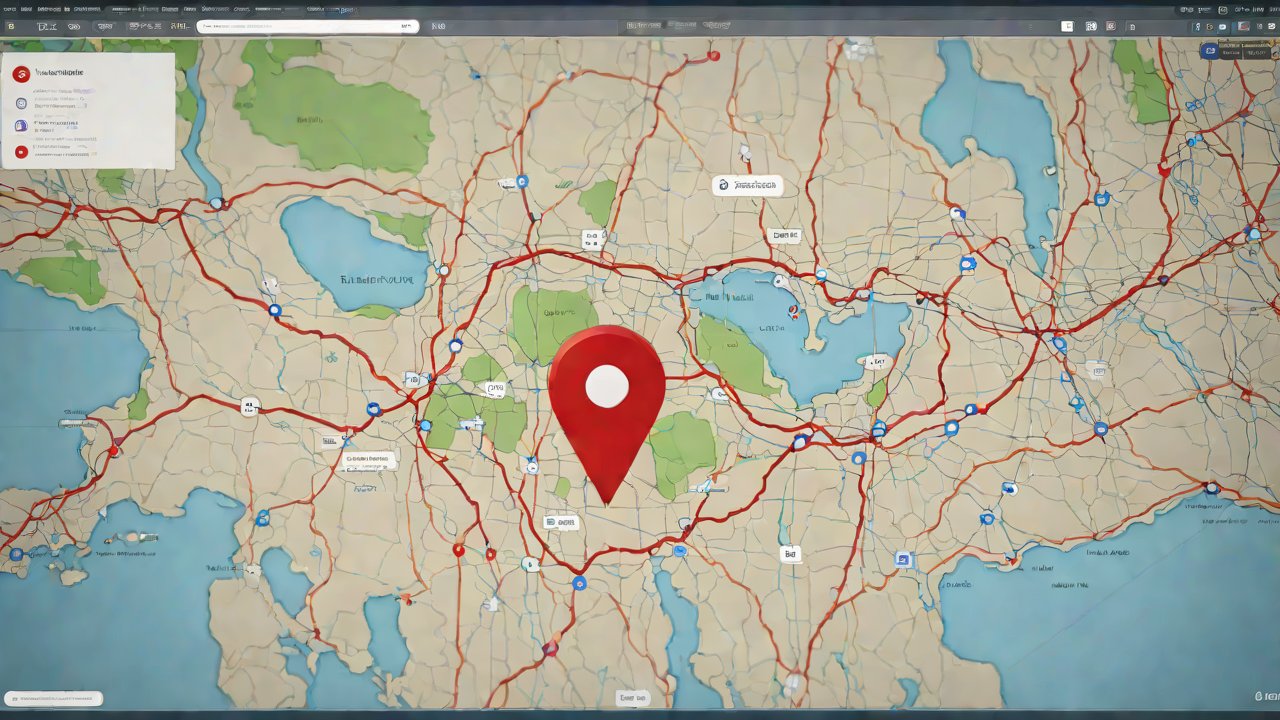Click the first menu item in the top menu bar
The width and height of the screenshot is (1280, 720).
[x=10, y=8]
